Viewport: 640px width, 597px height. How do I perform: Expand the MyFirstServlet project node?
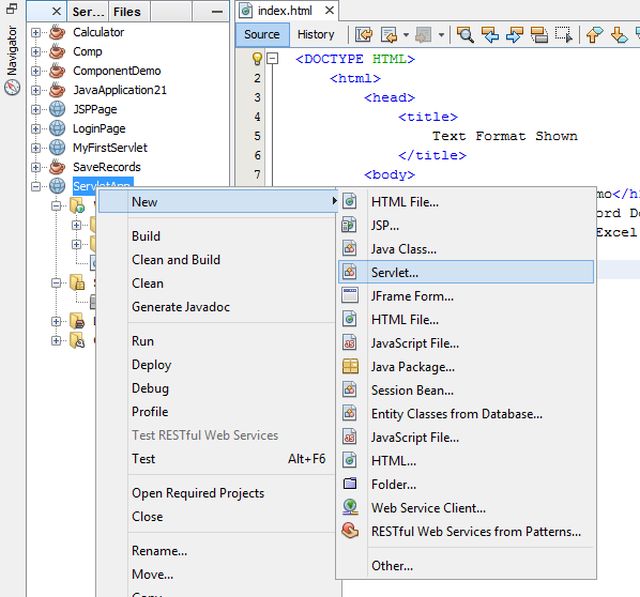36,148
